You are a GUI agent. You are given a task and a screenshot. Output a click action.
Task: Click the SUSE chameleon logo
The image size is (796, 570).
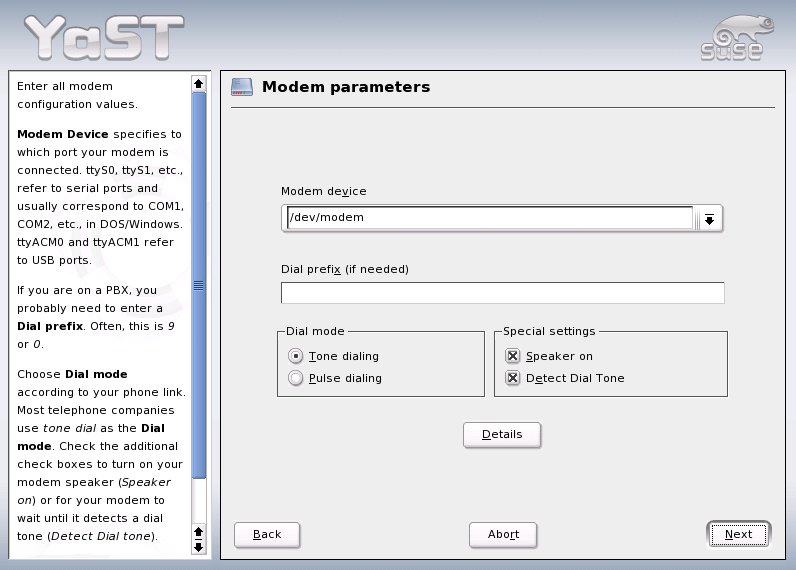[737, 38]
